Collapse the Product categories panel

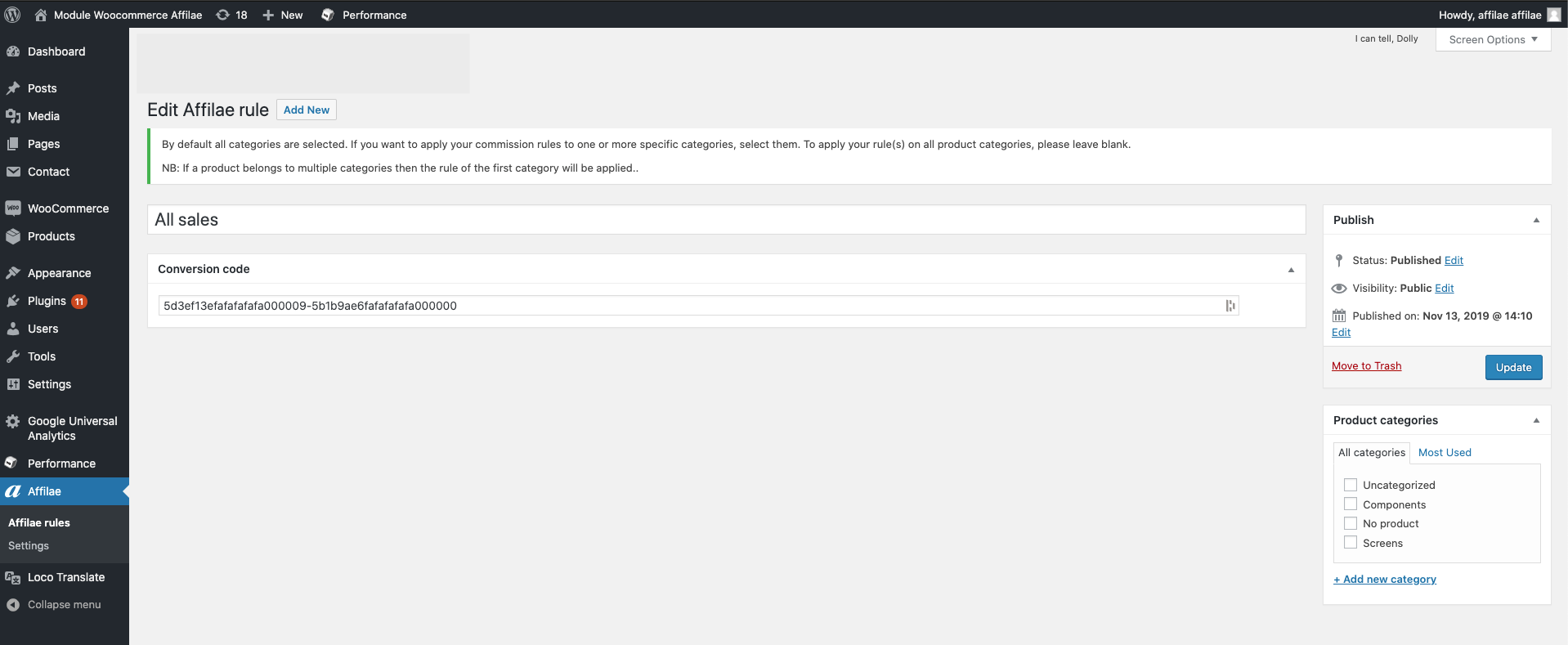[x=1536, y=420]
